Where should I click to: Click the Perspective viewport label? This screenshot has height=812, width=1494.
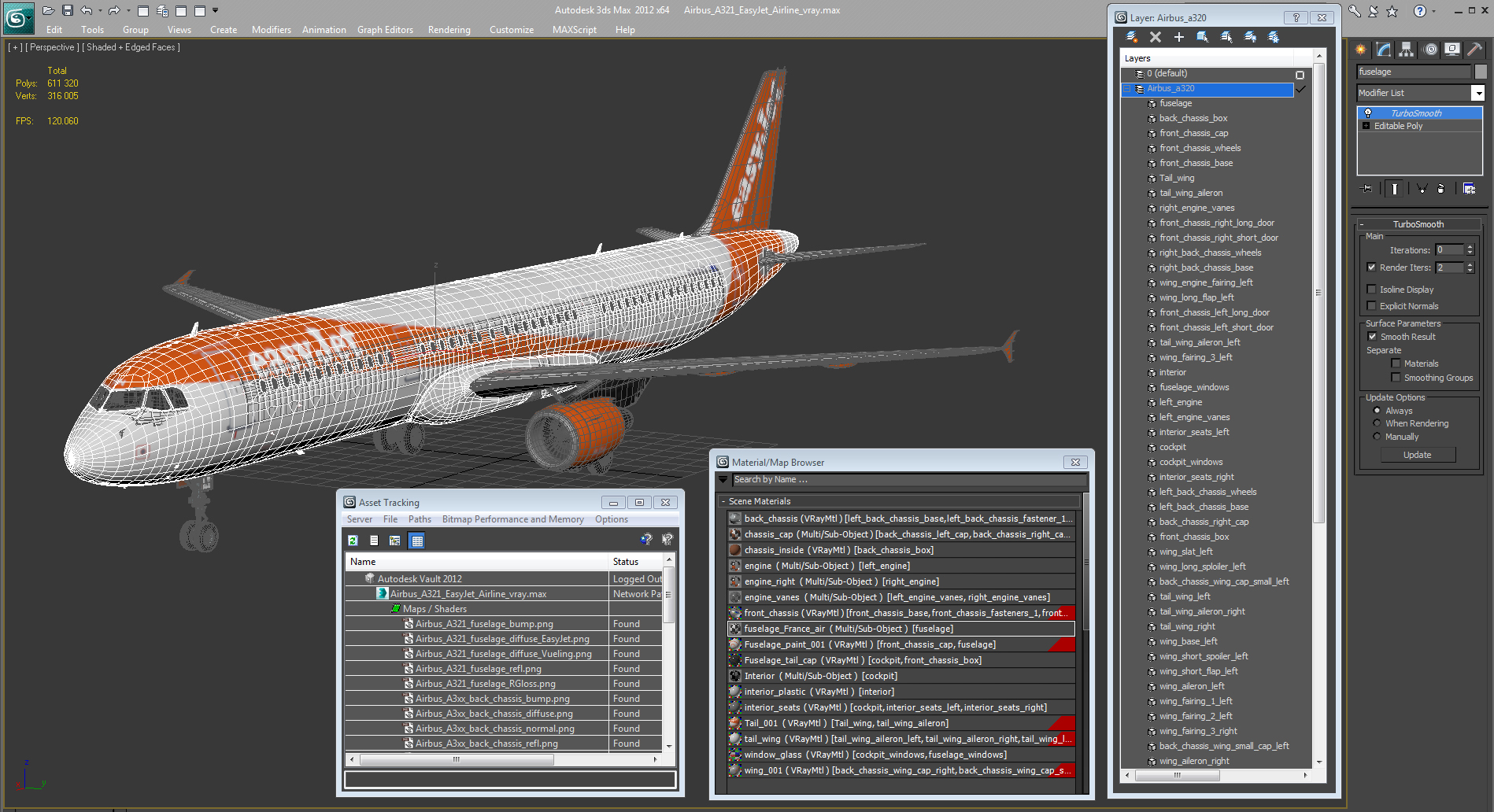point(52,47)
